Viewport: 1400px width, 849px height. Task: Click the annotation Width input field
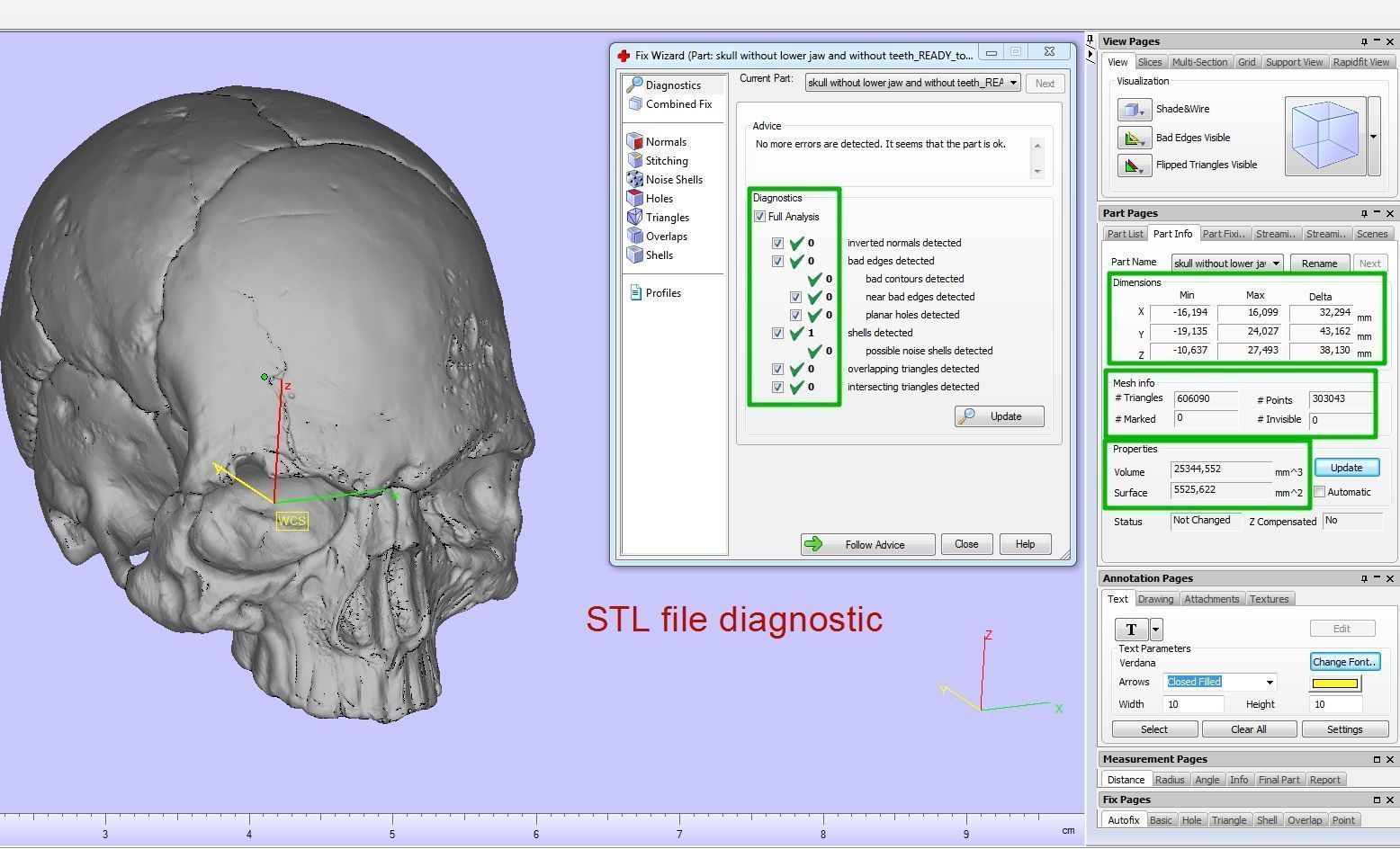[x=1193, y=704]
